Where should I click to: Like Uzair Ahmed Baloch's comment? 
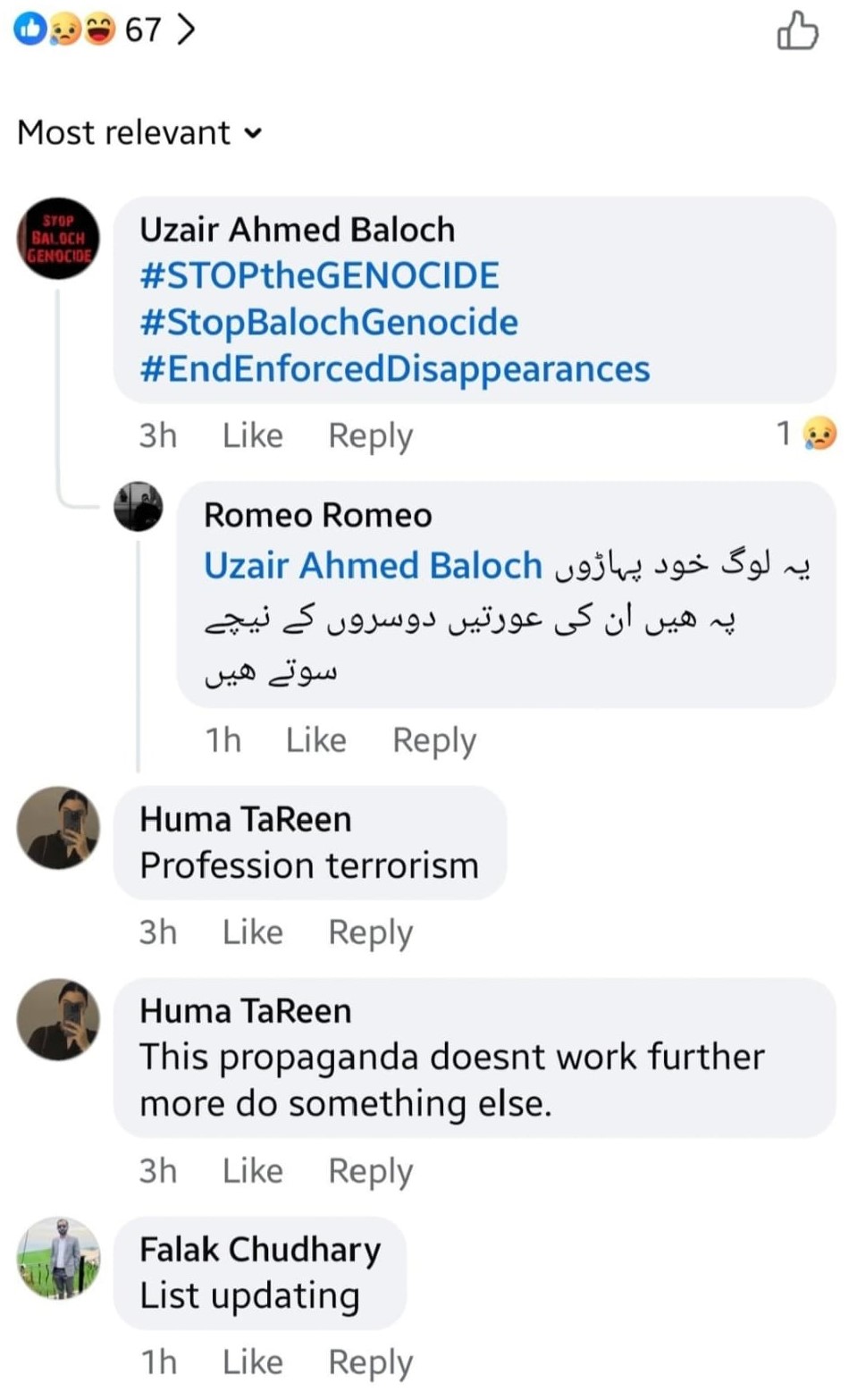click(253, 435)
